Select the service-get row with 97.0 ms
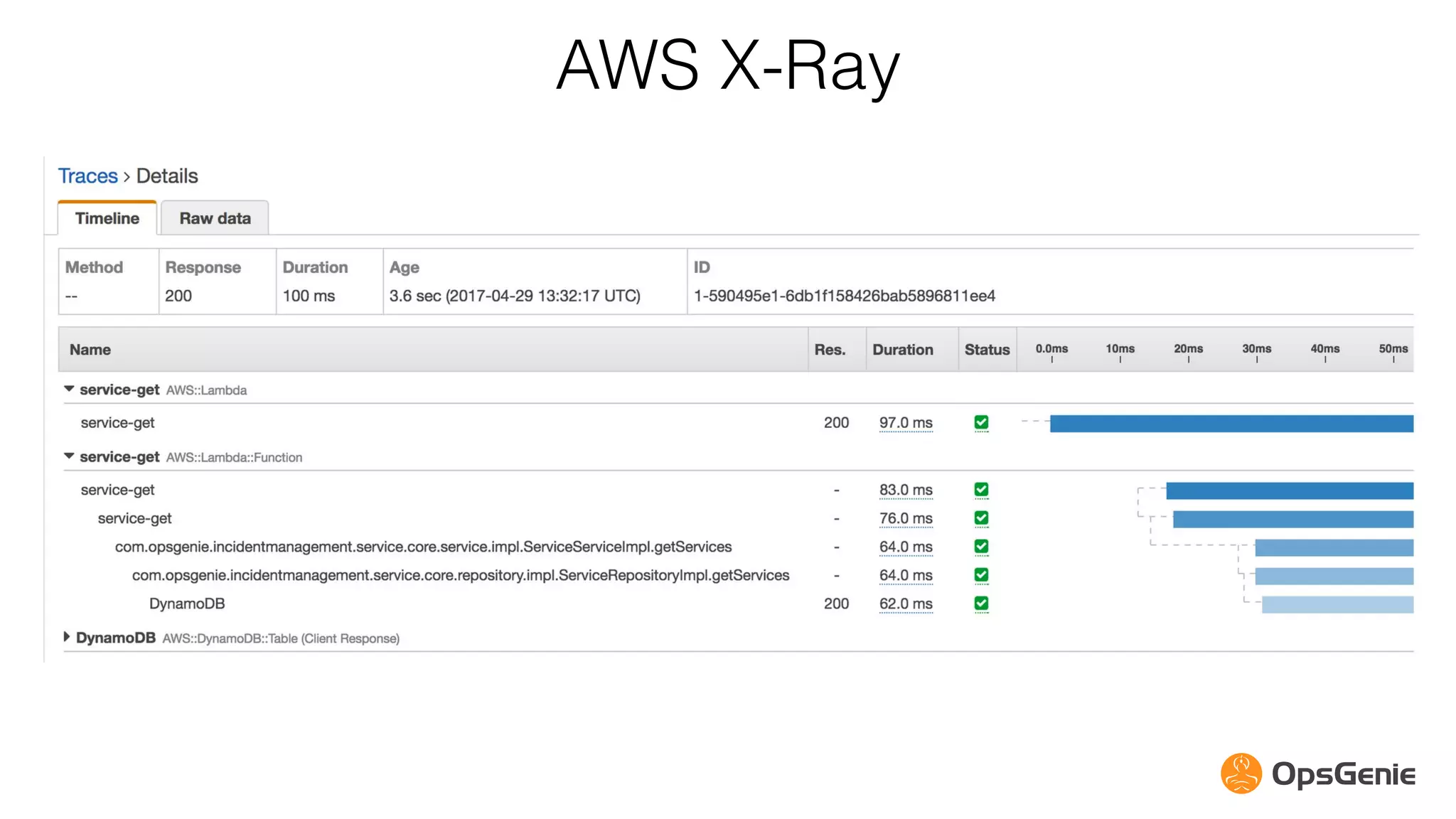Image resolution: width=1456 pixels, height=819 pixels. coord(738,423)
